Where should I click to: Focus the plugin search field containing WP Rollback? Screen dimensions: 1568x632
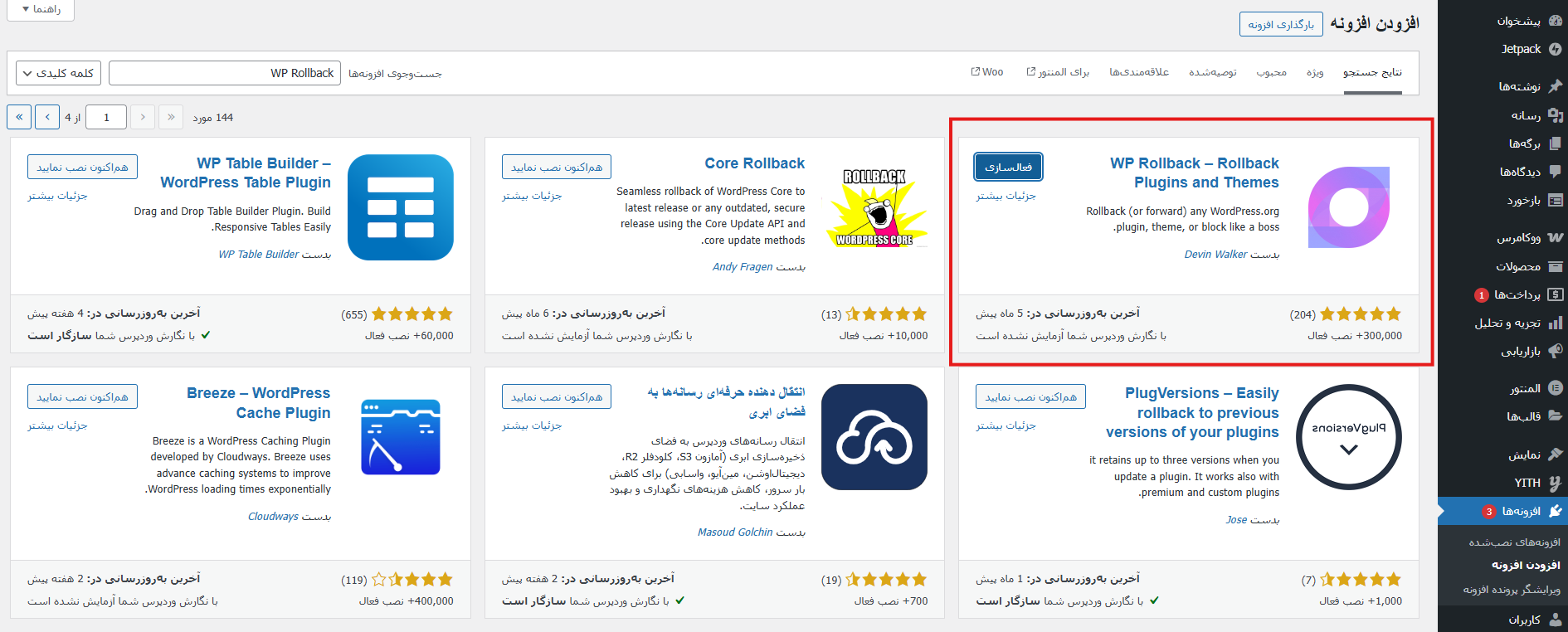pyautogui.click(x=225, y=73)
